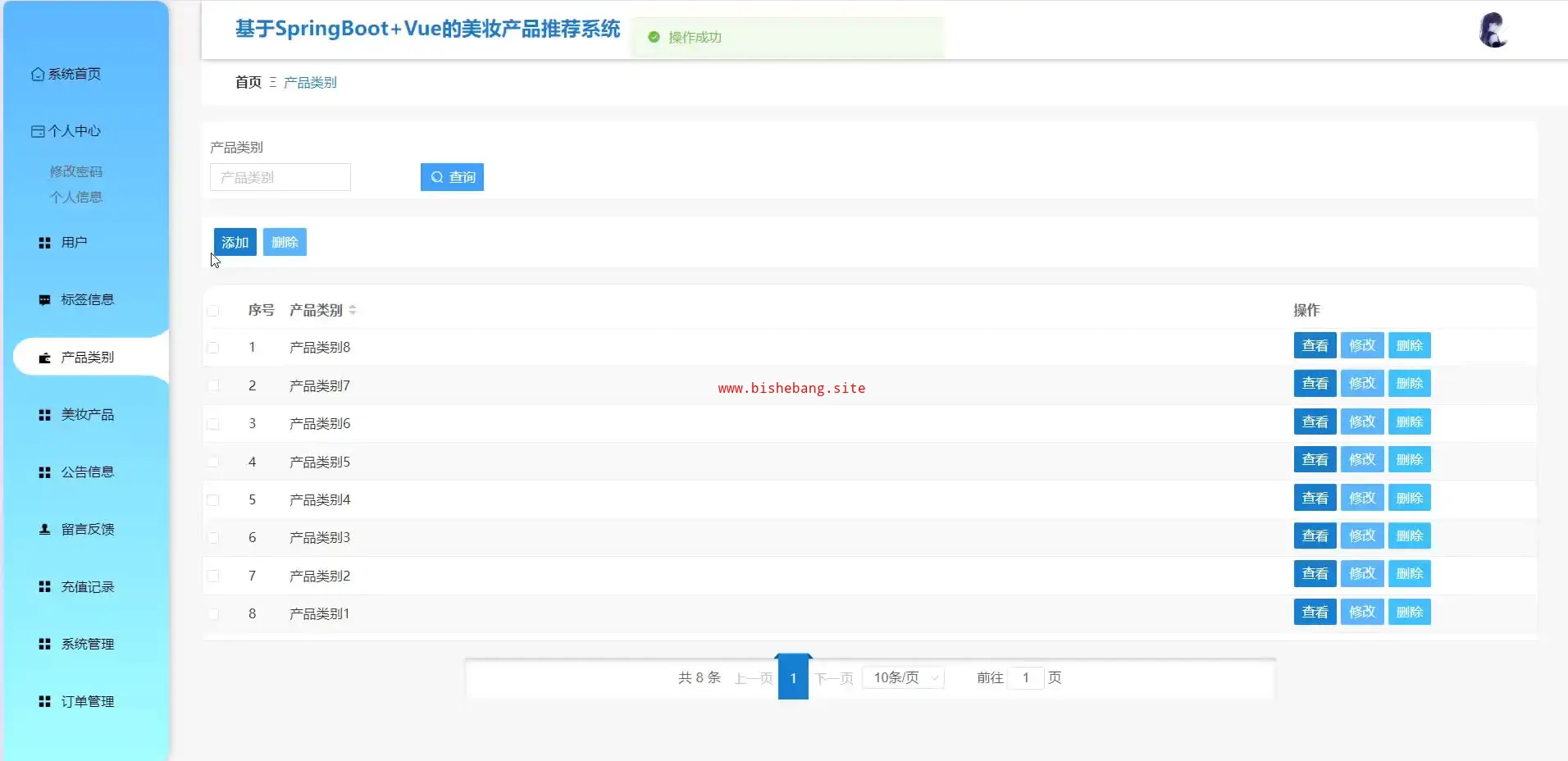Open the 订单管理 sidebar menu

click(88, 702)
